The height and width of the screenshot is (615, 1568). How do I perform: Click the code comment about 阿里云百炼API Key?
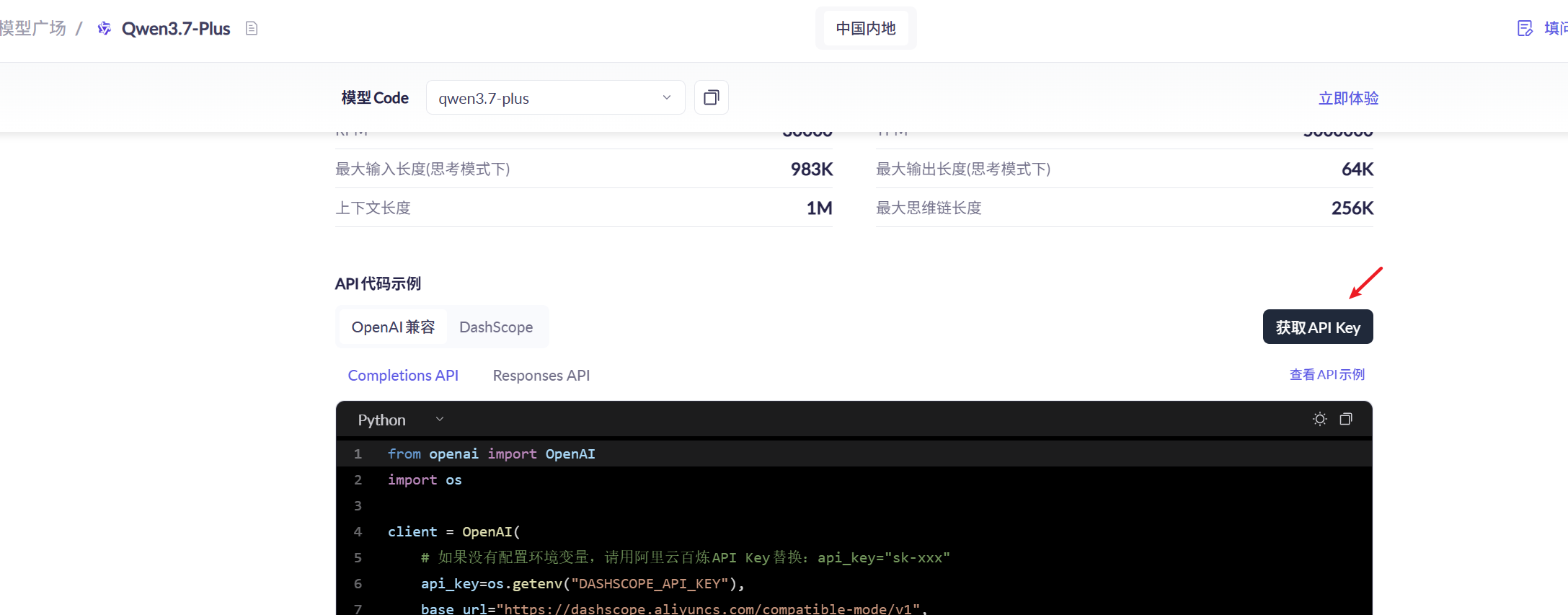pyautogui.click(x=686, y=557)
